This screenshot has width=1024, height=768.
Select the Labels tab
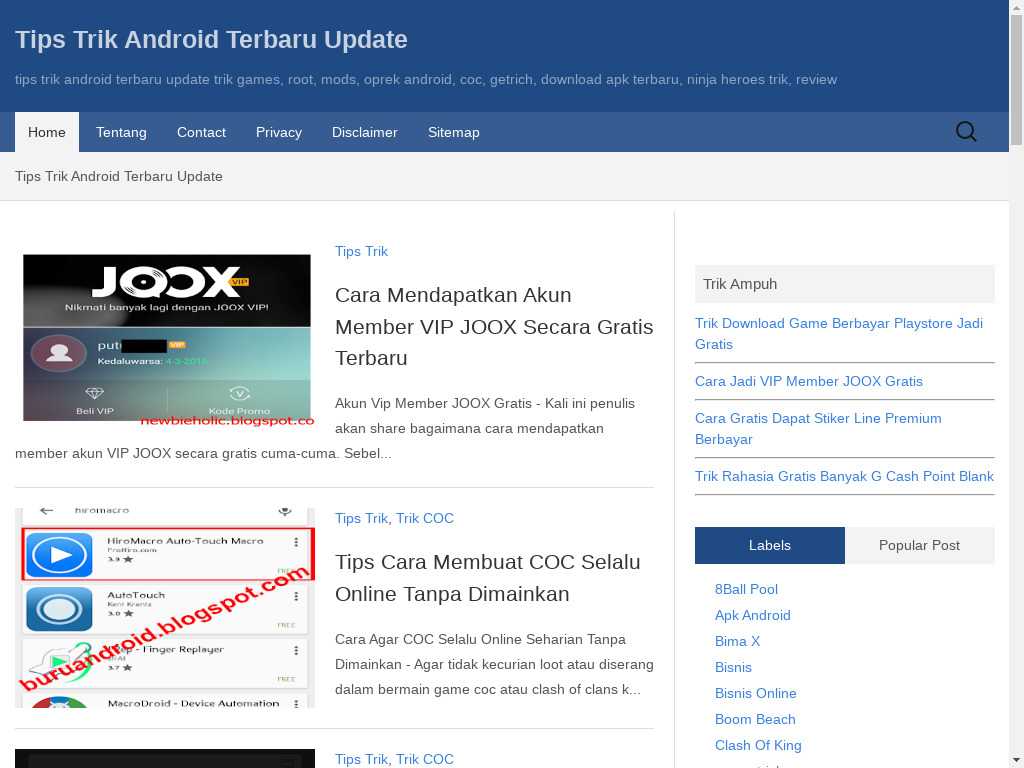(769, 545)
